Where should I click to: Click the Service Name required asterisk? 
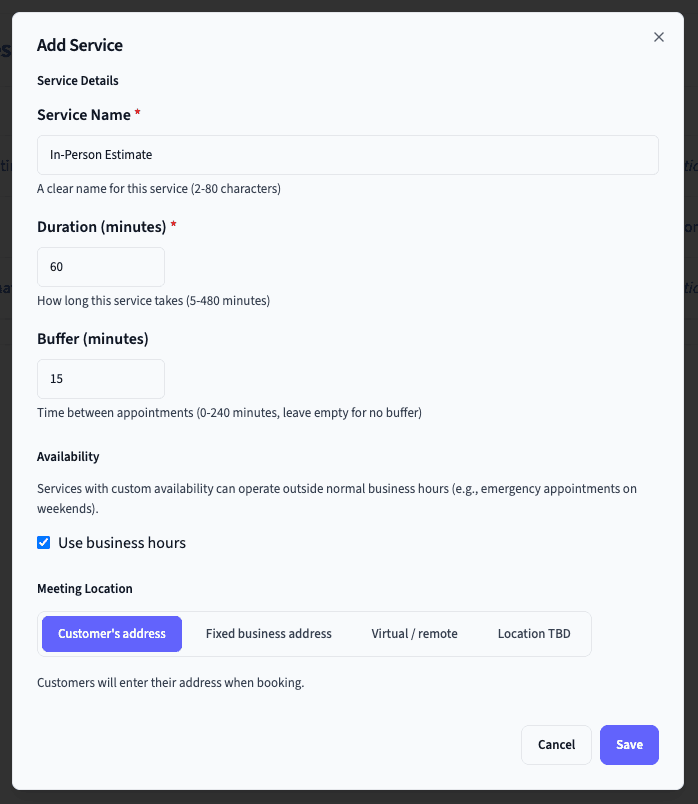point(136,114)
